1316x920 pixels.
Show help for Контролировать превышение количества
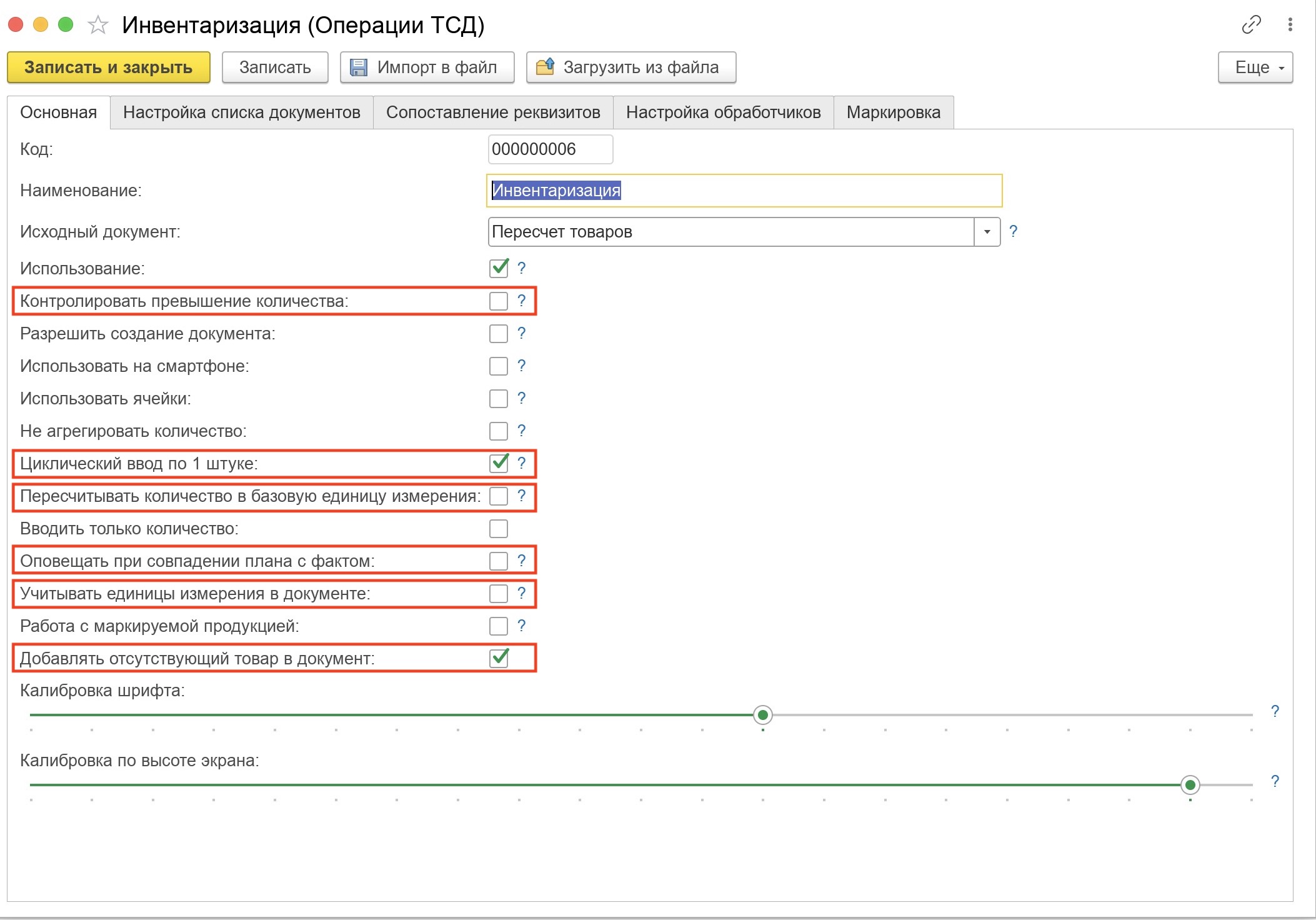coord(521,301)
